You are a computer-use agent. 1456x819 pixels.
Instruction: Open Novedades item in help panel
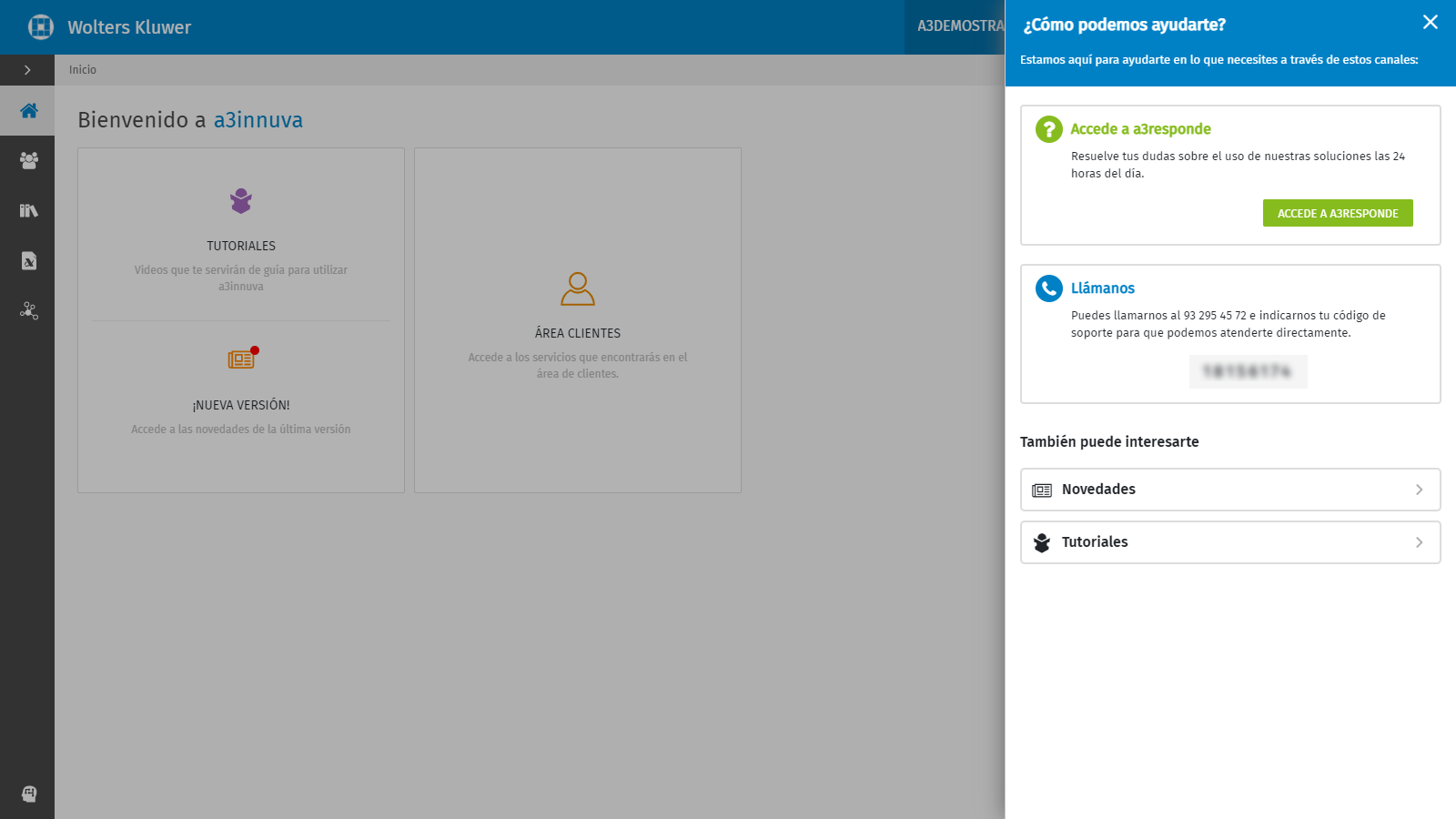1230,490
